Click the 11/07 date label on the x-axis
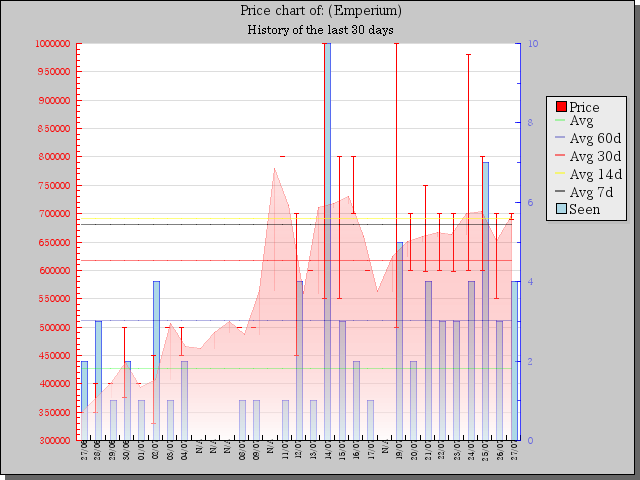640x480 pixels. point(285,451)
